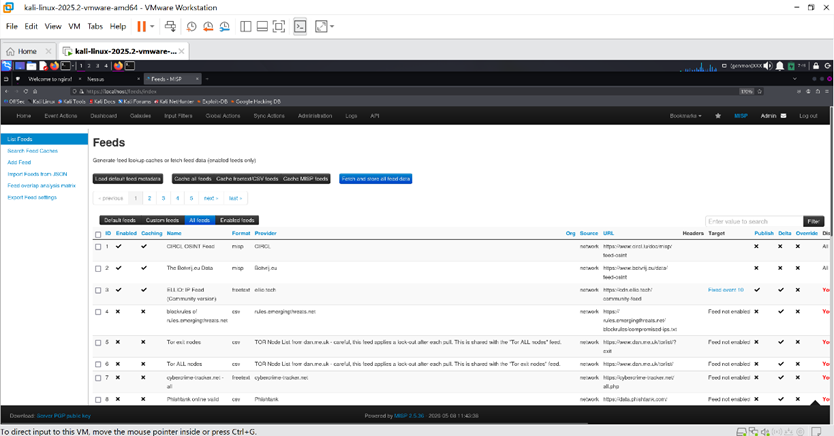Expand the terminal launcher dropdown arrow
834x436 pixels.
click(73, 66)
